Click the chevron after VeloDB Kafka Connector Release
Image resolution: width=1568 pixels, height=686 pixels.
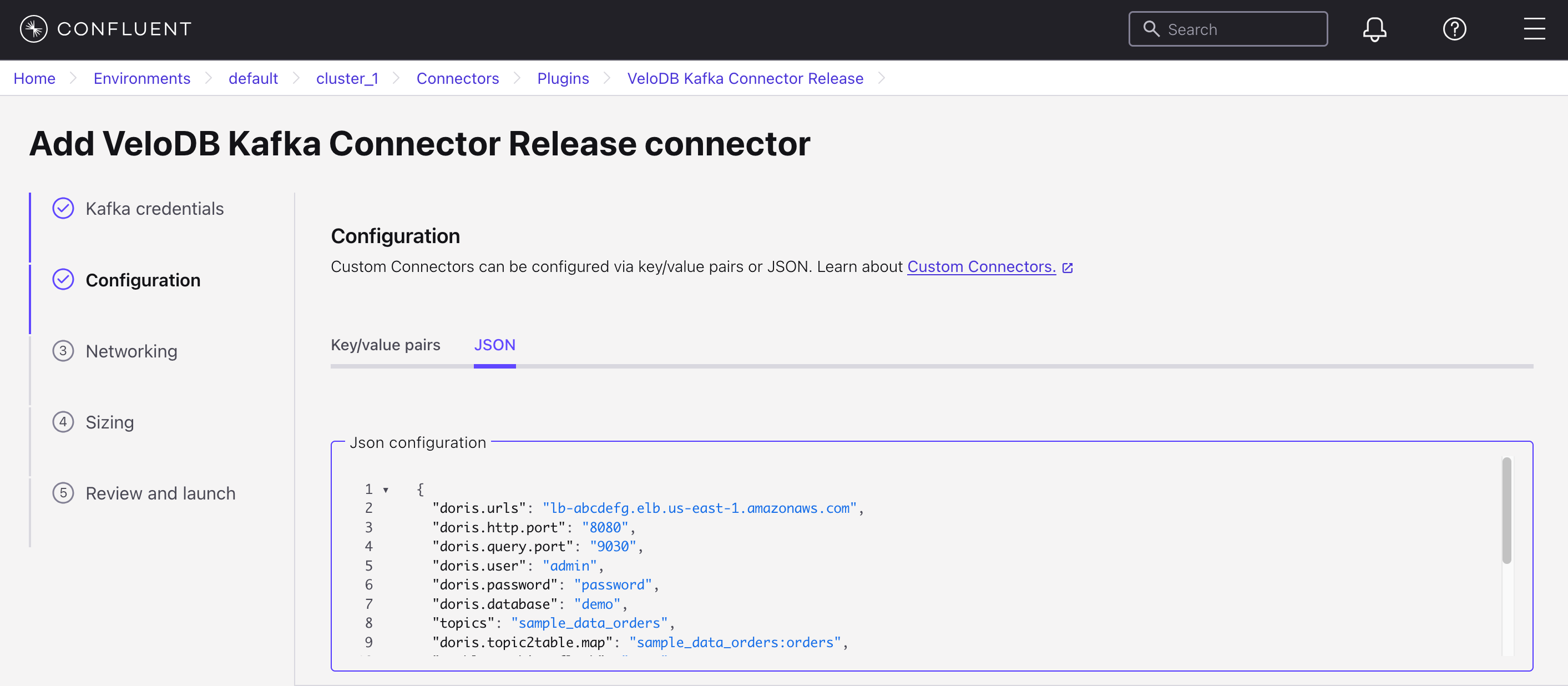click(x=882, y=78)
